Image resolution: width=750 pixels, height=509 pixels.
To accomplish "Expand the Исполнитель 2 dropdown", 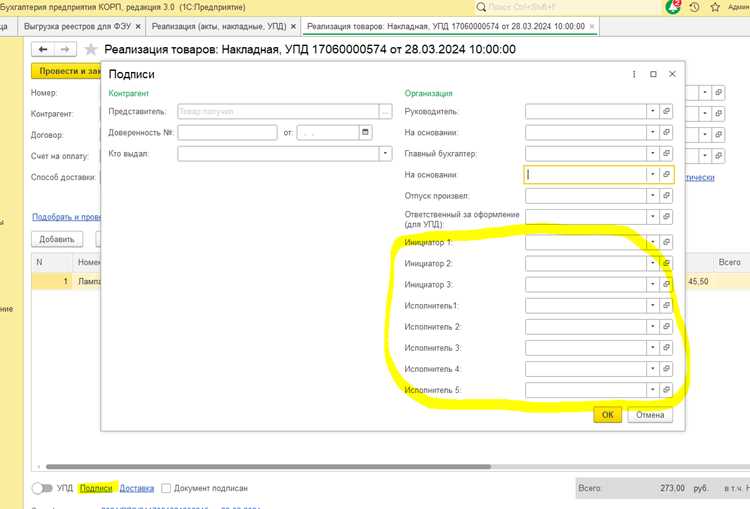I will click(x=652, y=326).
